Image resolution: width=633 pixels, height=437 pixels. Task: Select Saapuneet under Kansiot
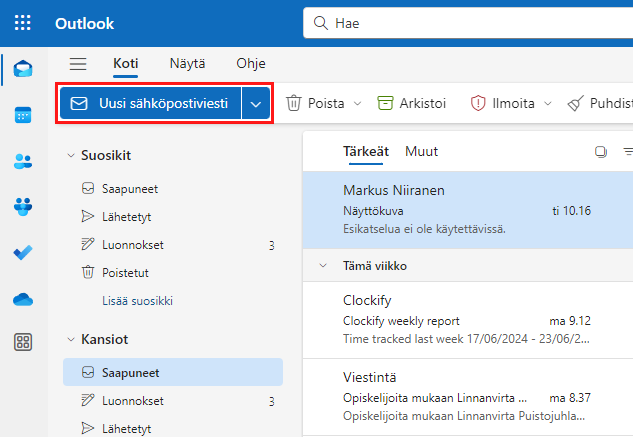pos(173,372)
